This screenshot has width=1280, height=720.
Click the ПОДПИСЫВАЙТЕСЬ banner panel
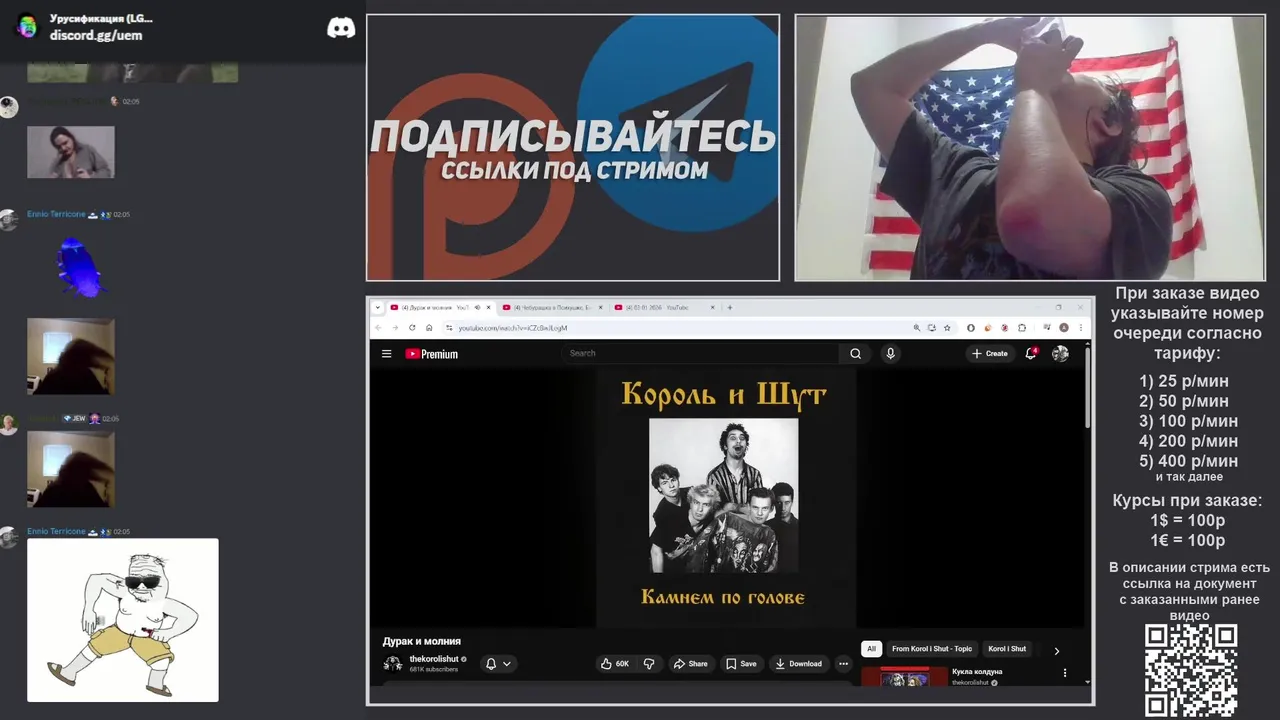[573, 147]
